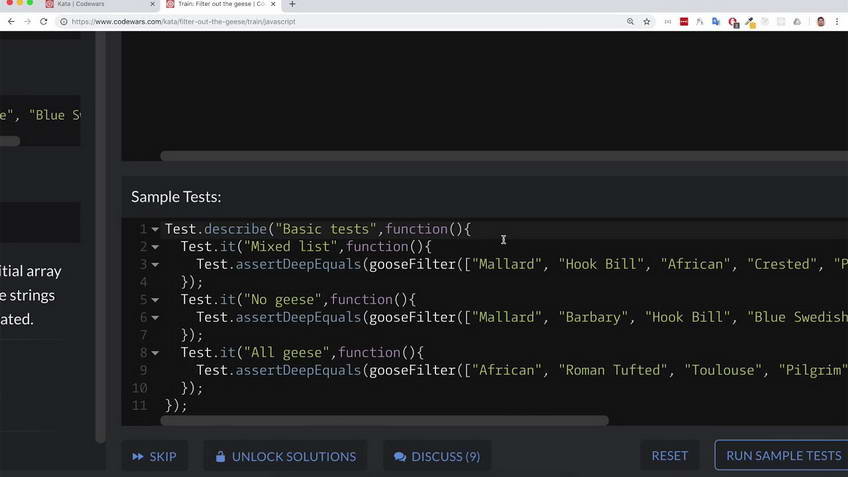
Task: Go forward to the next page
Action: click(28, 22)
